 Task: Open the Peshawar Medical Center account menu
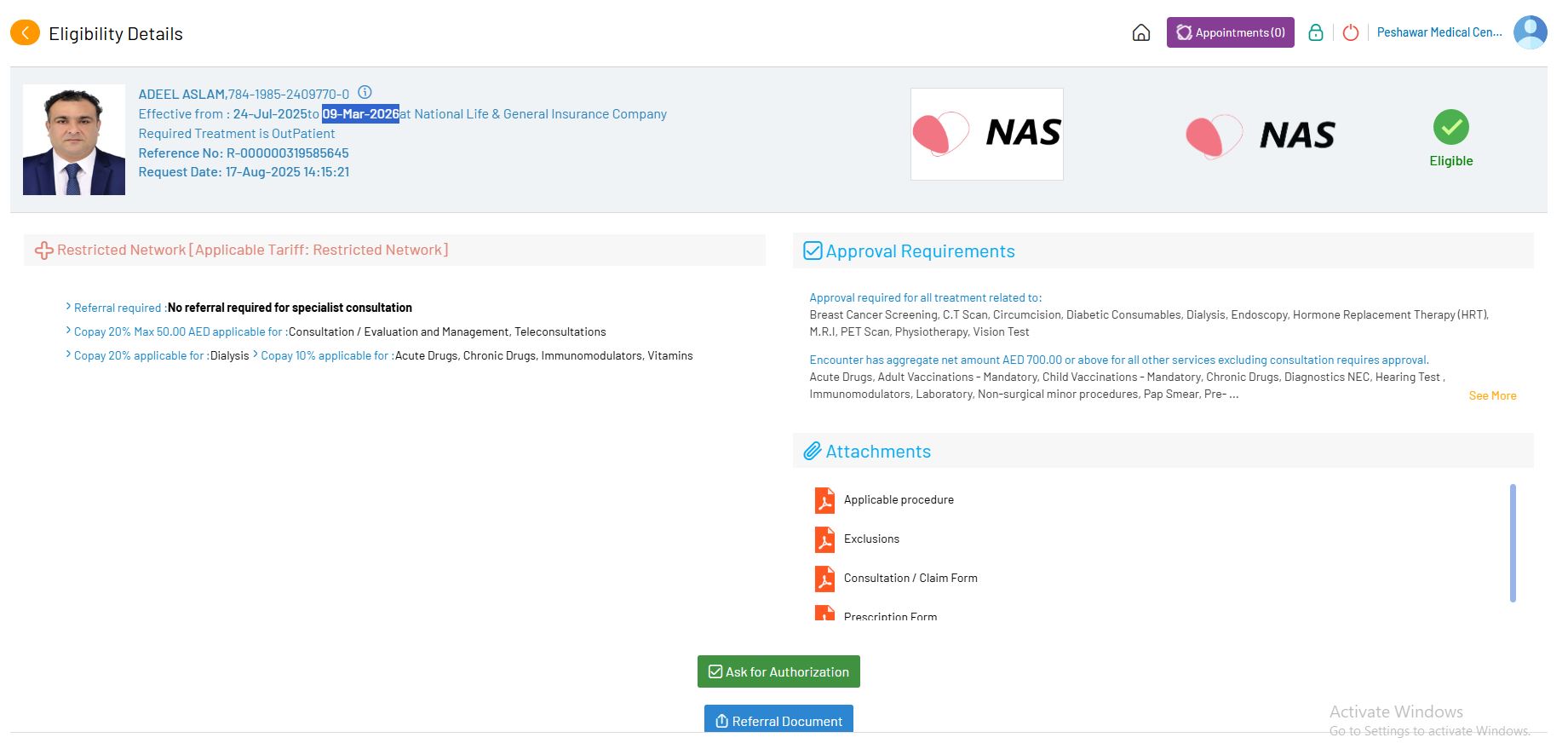[1439, 32]
